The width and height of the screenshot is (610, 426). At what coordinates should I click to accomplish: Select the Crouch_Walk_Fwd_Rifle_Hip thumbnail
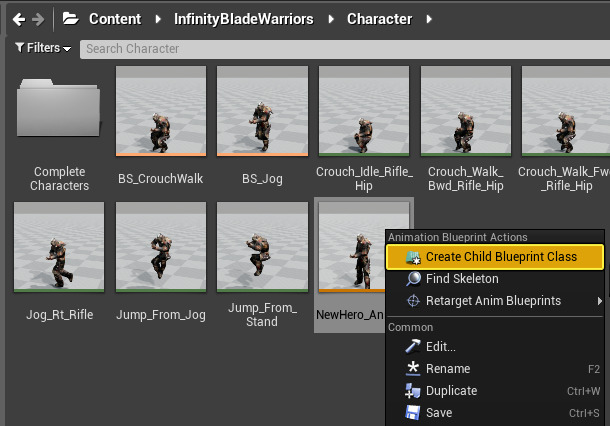(x=566, y=111)
